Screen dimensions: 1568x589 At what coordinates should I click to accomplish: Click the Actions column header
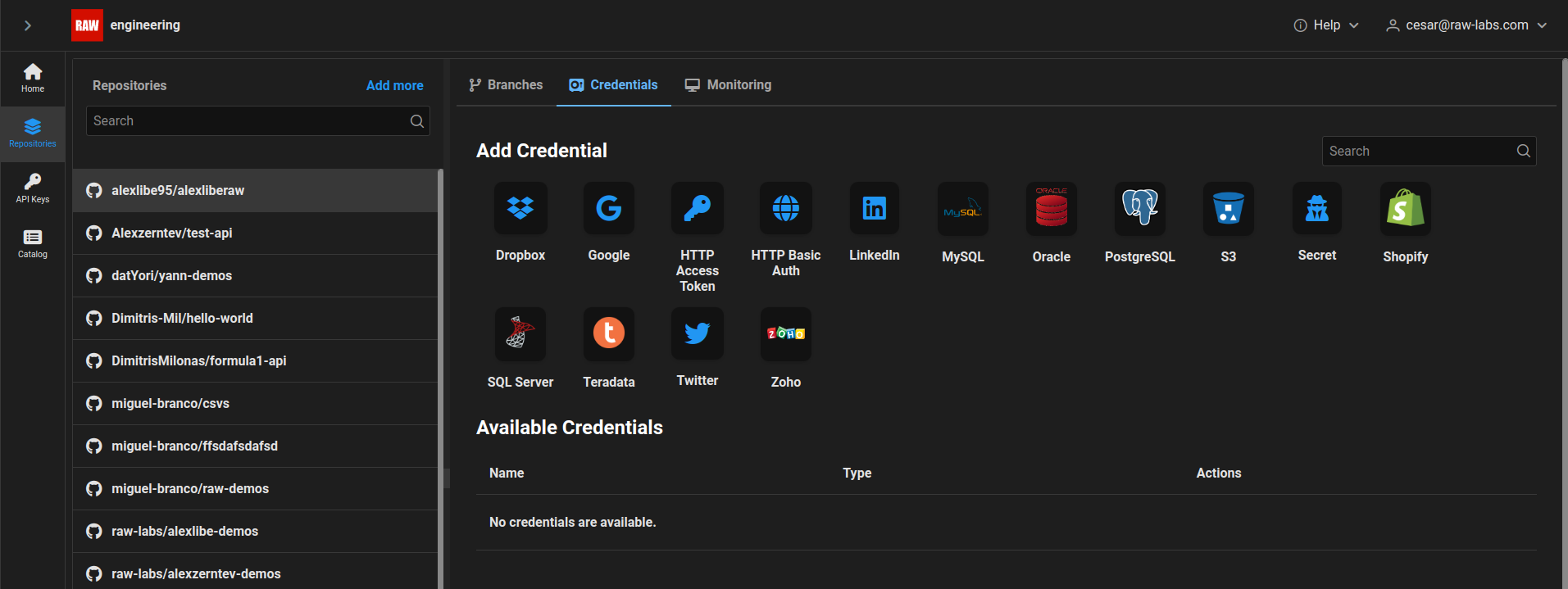[x=1219, y=473]
